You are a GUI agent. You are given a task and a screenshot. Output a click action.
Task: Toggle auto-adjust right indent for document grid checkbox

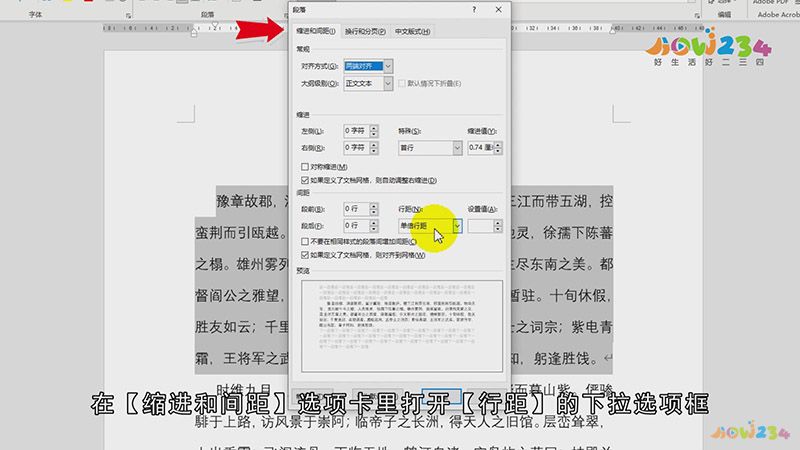[305, 180]
